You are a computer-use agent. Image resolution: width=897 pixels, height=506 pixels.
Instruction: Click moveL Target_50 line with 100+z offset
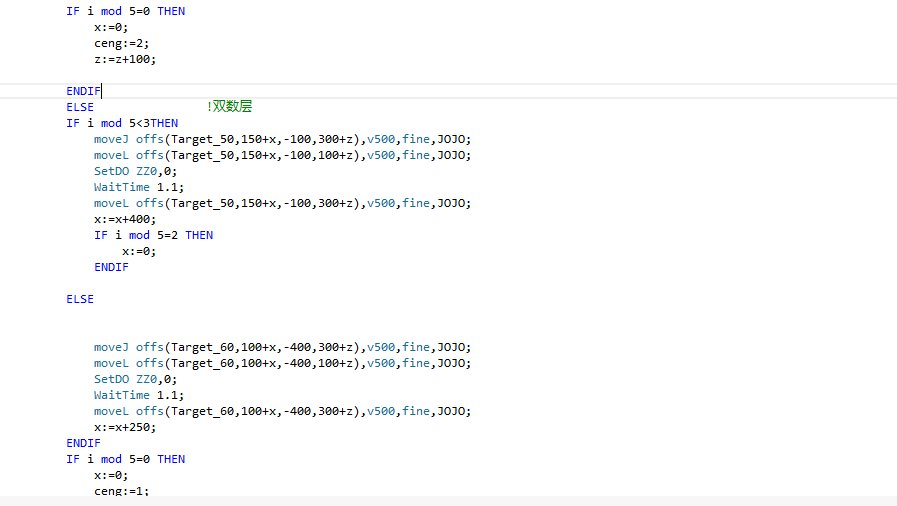pyautogui.click(x=281, y=155)
